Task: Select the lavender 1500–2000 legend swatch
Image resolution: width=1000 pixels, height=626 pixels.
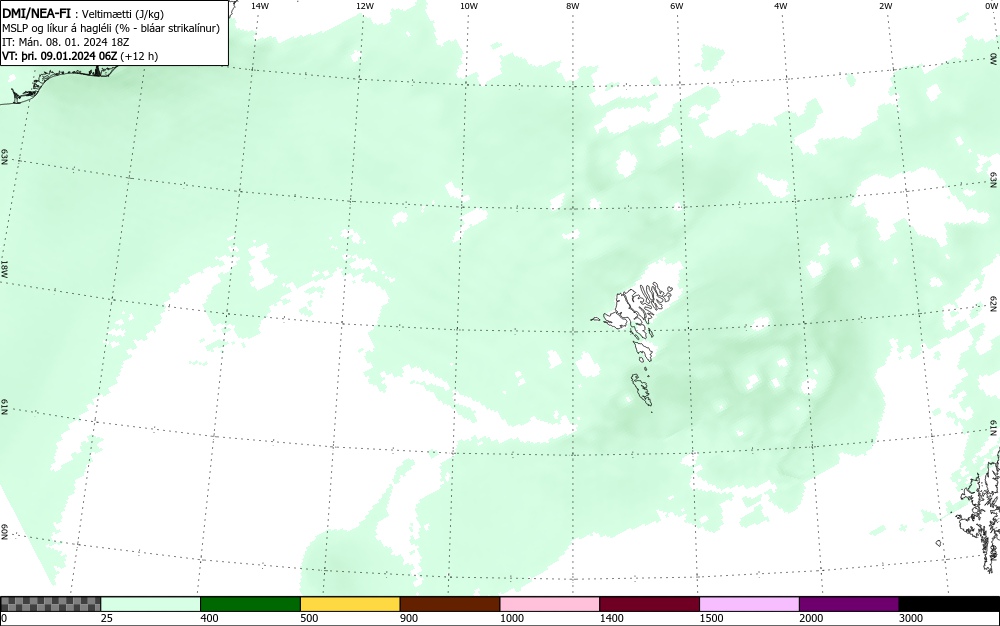Action: 749,604
